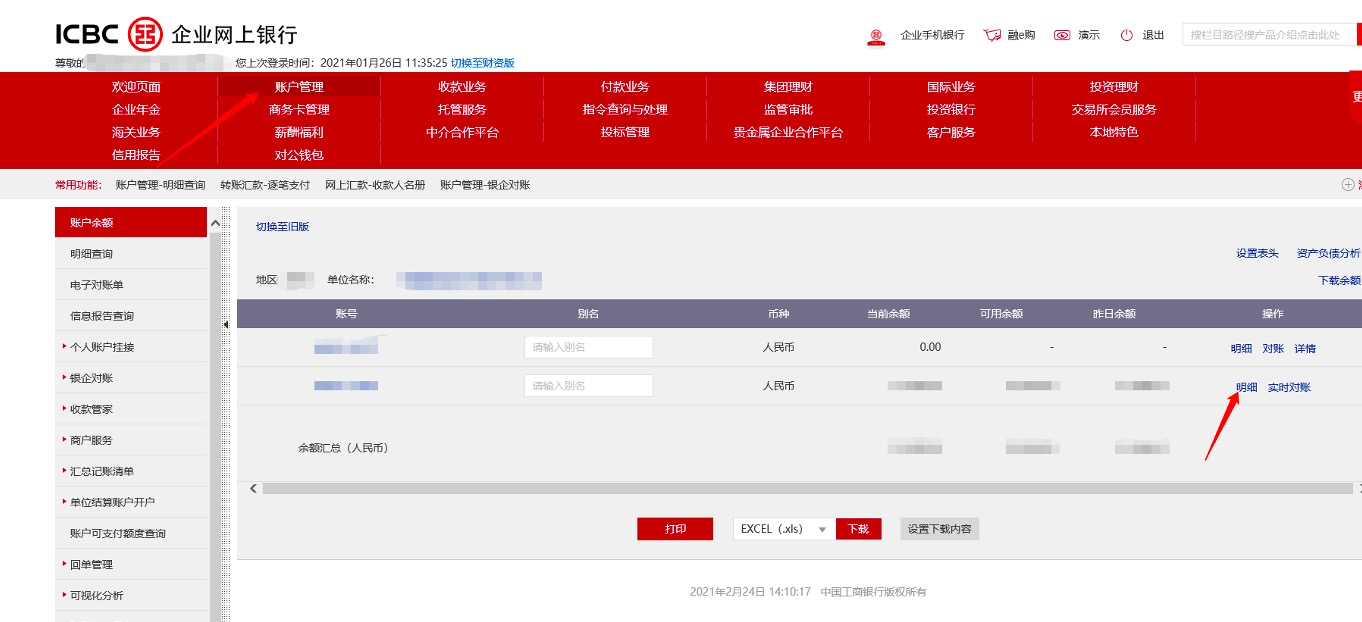The image size is (1362, 622).
Task: Expand the 收款管家 sidebar section
Action: click(x=91, y=409)
